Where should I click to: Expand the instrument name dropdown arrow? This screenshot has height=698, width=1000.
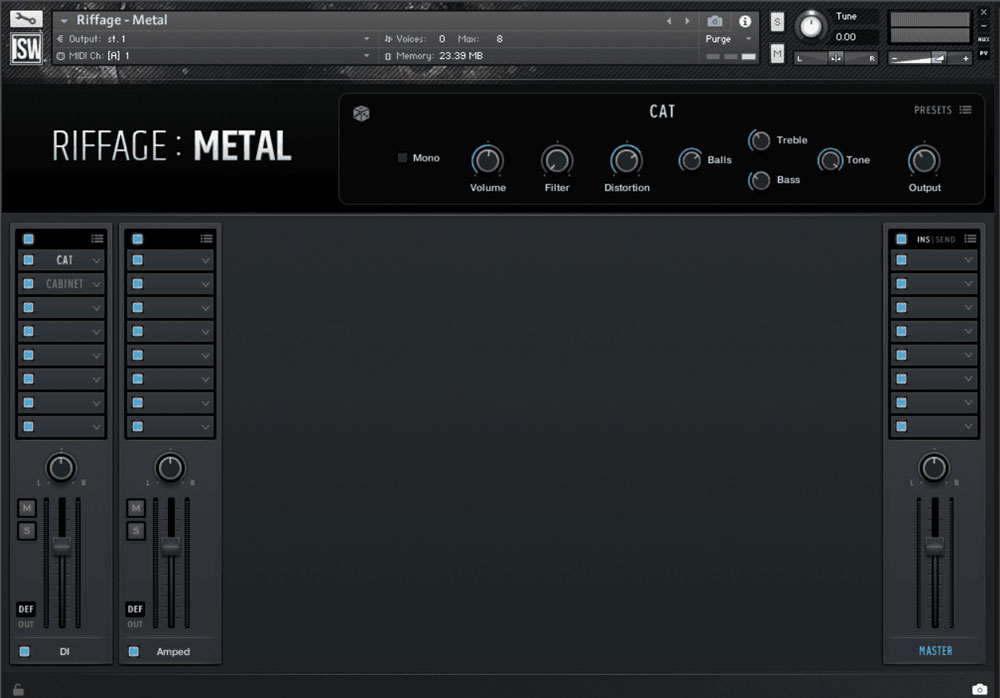point(64,21)
